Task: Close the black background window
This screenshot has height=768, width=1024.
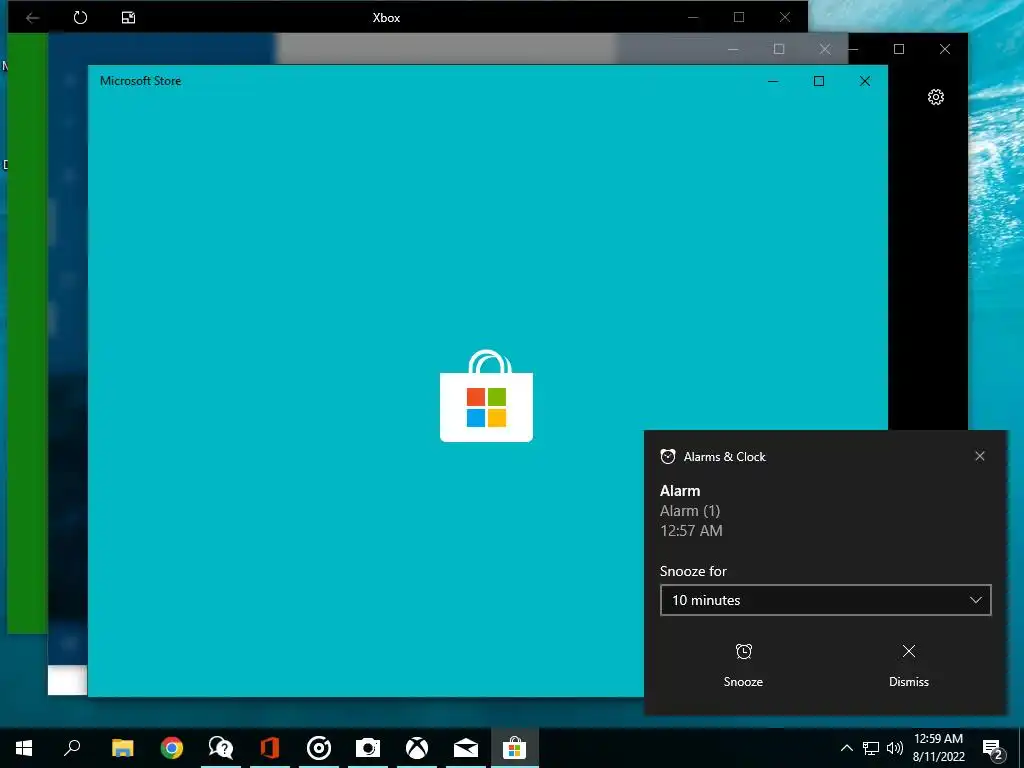Action: click(945, 49)
